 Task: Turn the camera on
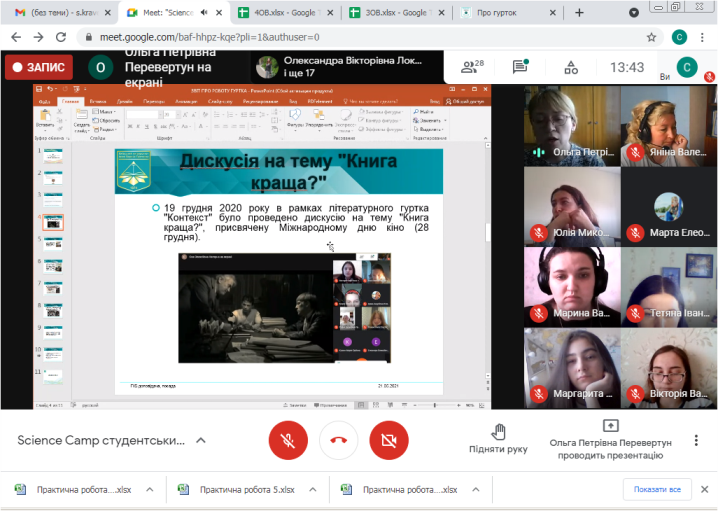point(388,440)
